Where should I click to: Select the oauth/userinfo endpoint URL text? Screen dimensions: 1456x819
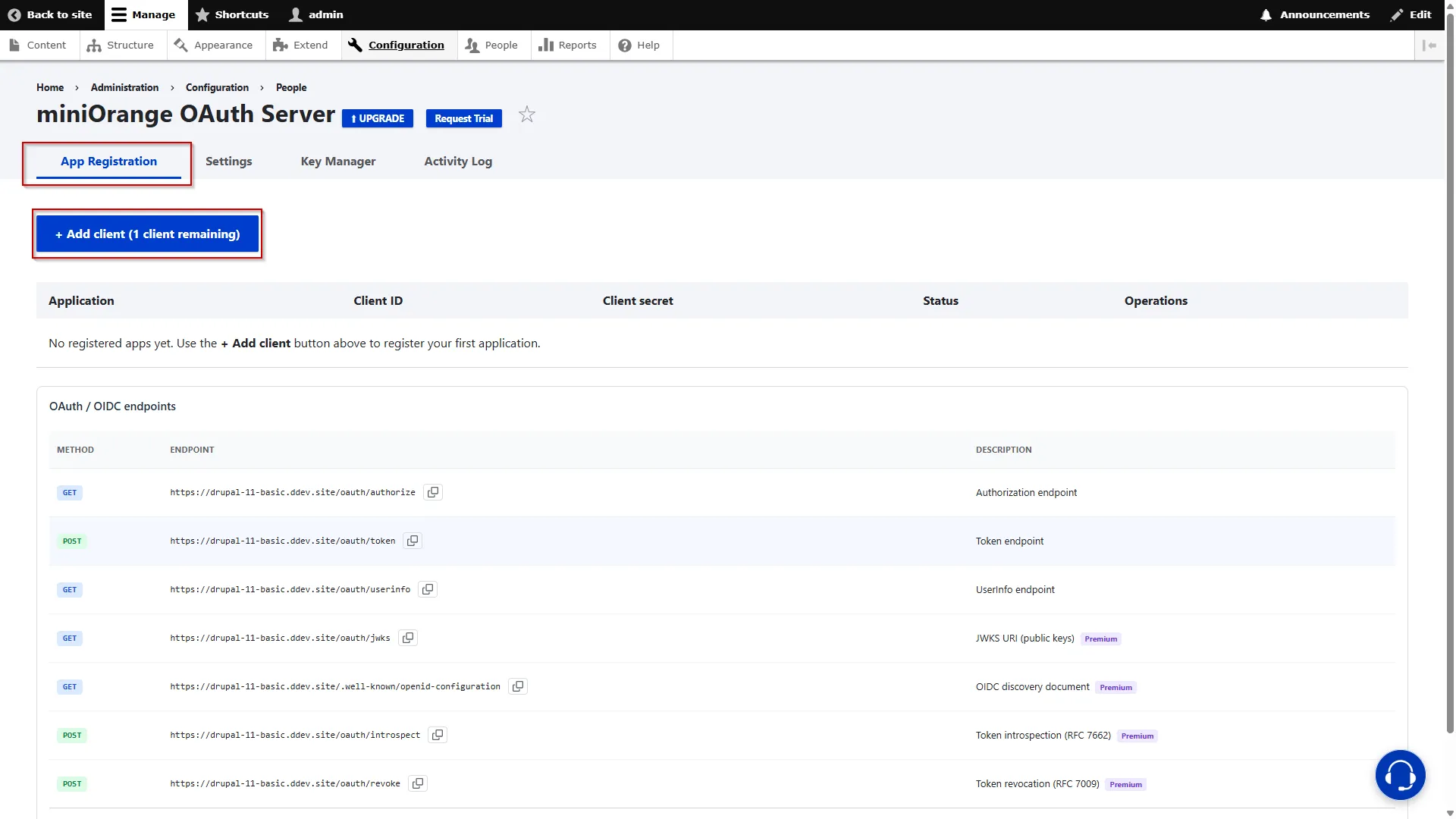pyautogui.click(x=290, y=589)
